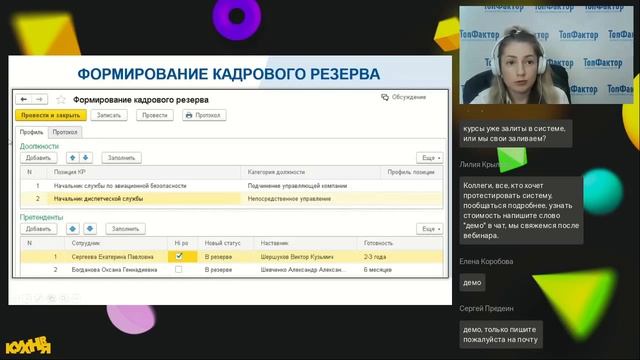Viewport: 640px width, 360px height.
Task: Click Добавить in the Претенденты section
Action: [x=38, y=229]
